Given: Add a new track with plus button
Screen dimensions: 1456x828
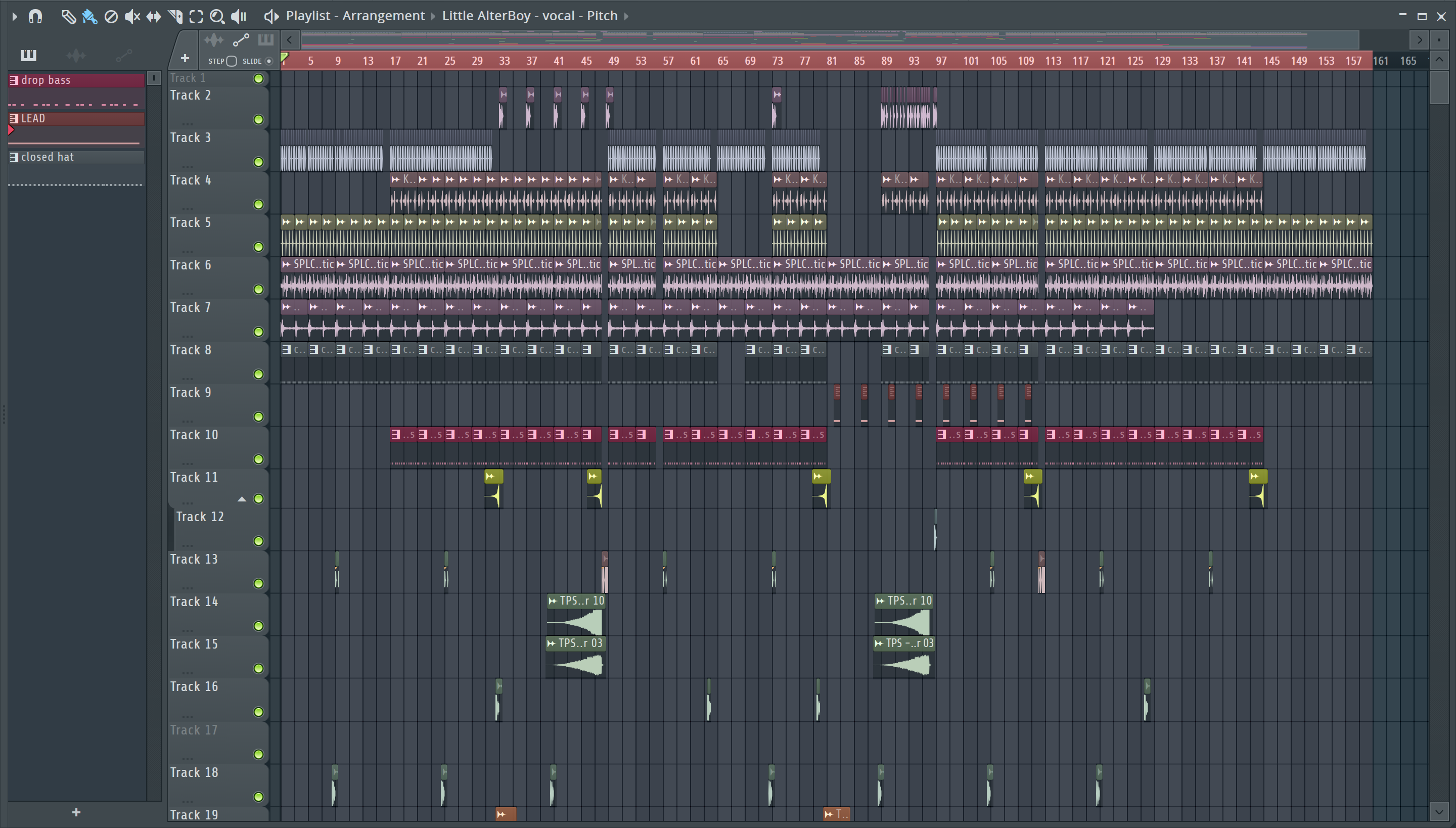Looking at the screenshot, I should (185, 59).
